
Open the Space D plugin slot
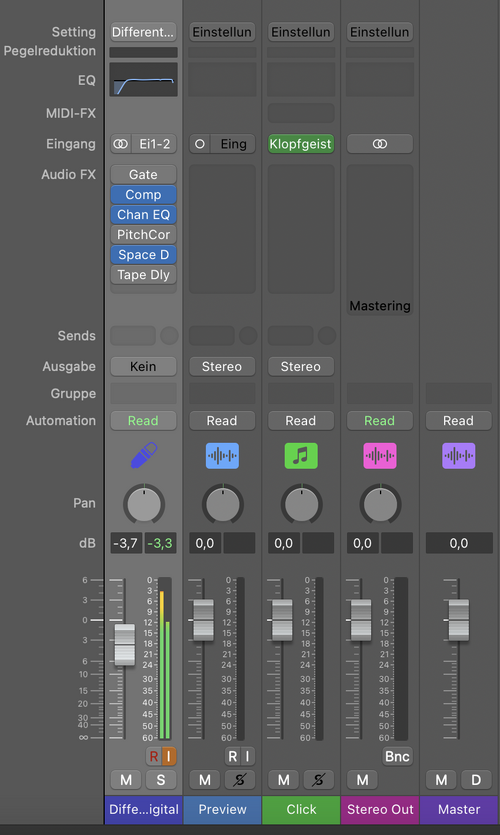click(x=143, y=255)
